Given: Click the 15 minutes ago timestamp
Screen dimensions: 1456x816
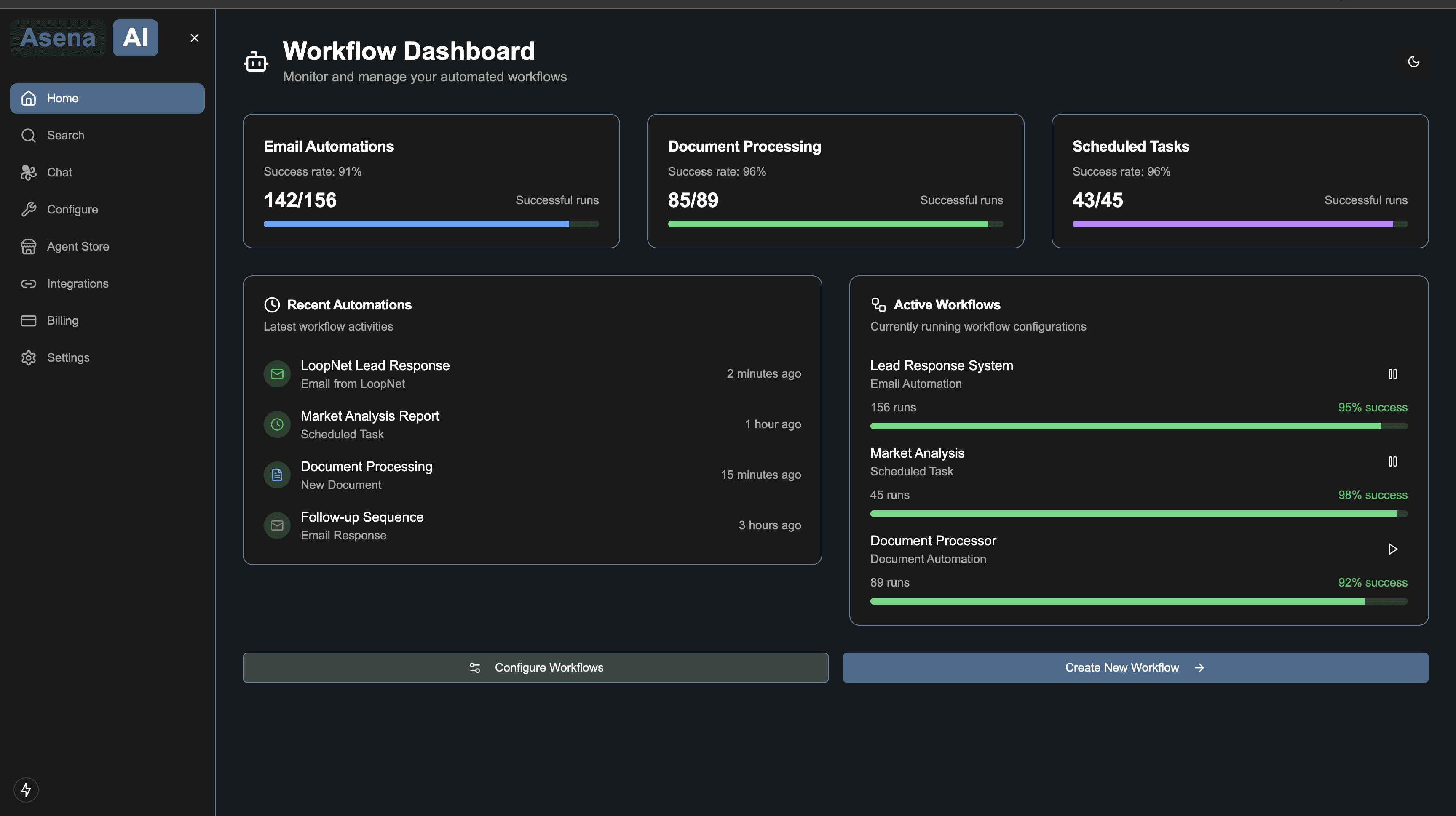Looking at the screenshot, I should point(761,475).
